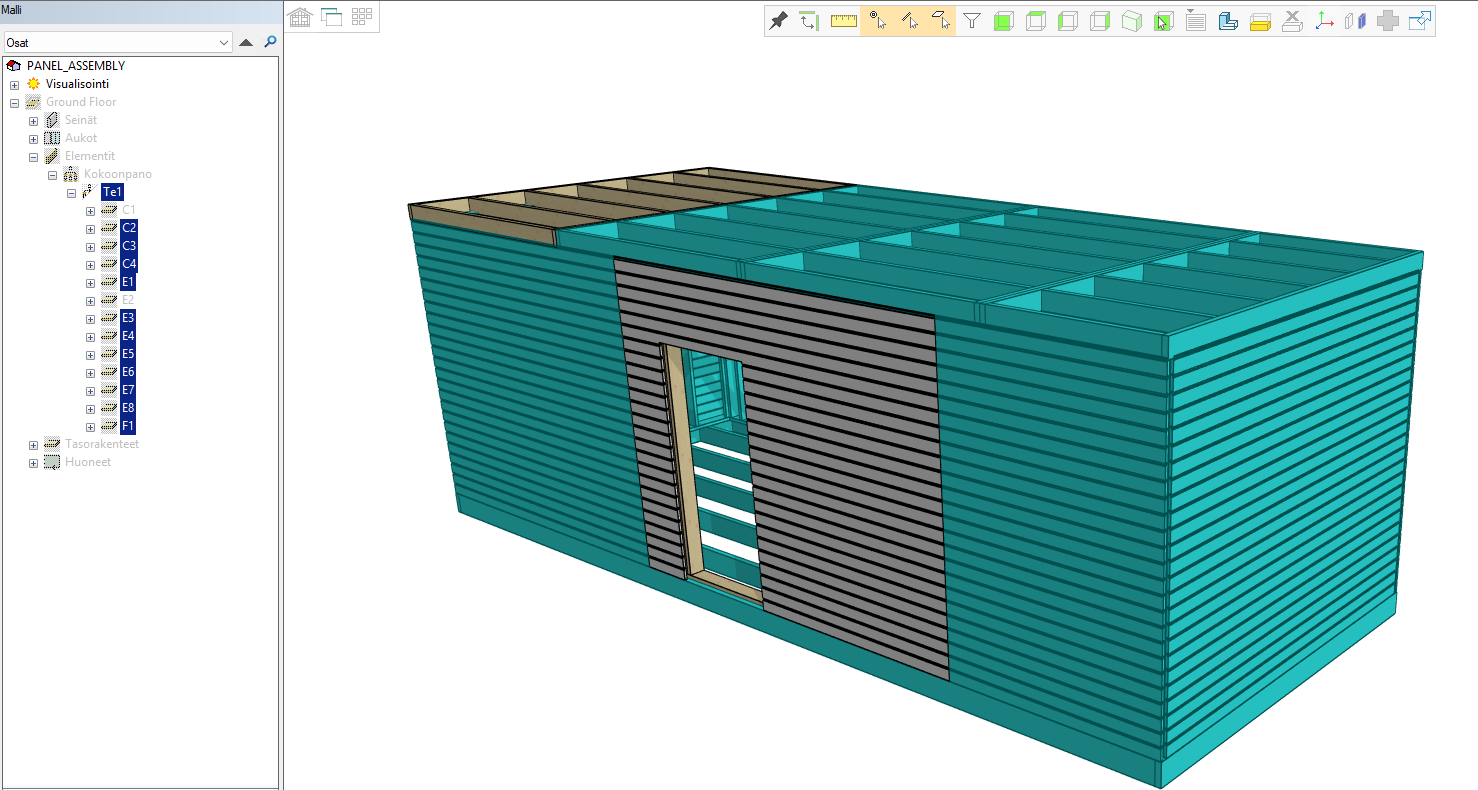The height and width of the screenshot is (790, 1478).
Task: Expand the Seinät node
Action: [x=33, y=120]
